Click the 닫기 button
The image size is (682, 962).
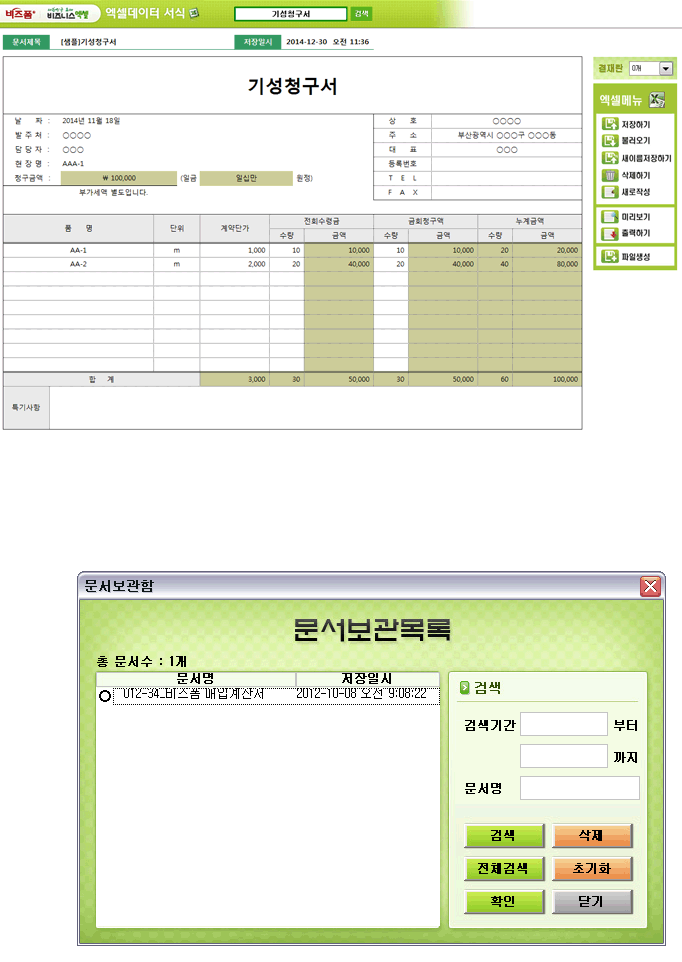(x=592, y=902)
